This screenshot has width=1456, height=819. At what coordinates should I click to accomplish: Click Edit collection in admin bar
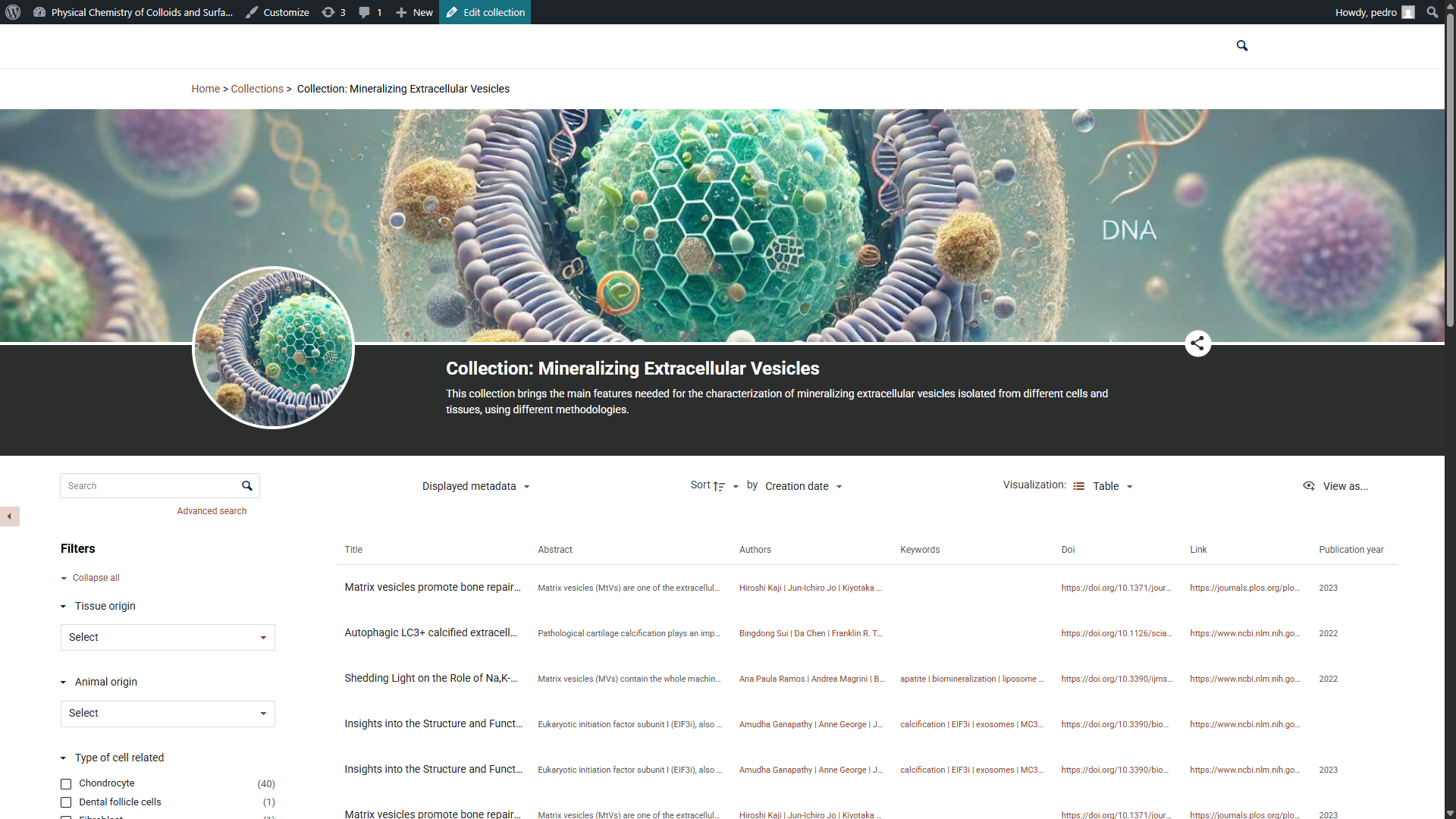pyautogui.click(x=485, y=12)
